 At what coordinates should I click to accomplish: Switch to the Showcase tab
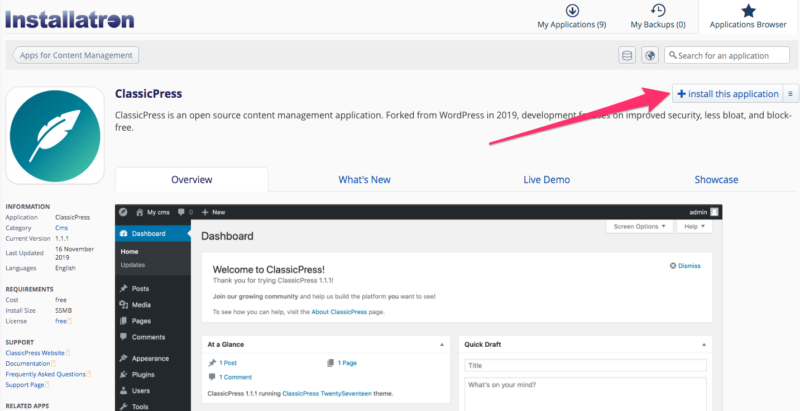[x=716, y=179]
